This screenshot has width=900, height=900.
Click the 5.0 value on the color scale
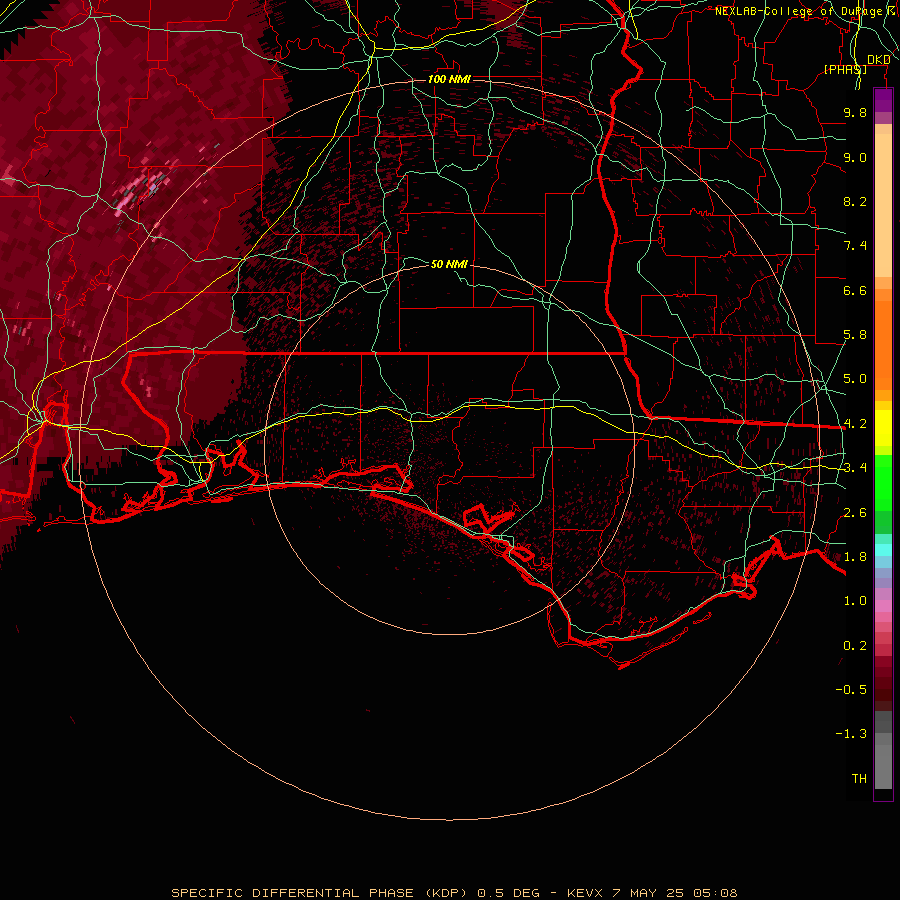[855, 379]
